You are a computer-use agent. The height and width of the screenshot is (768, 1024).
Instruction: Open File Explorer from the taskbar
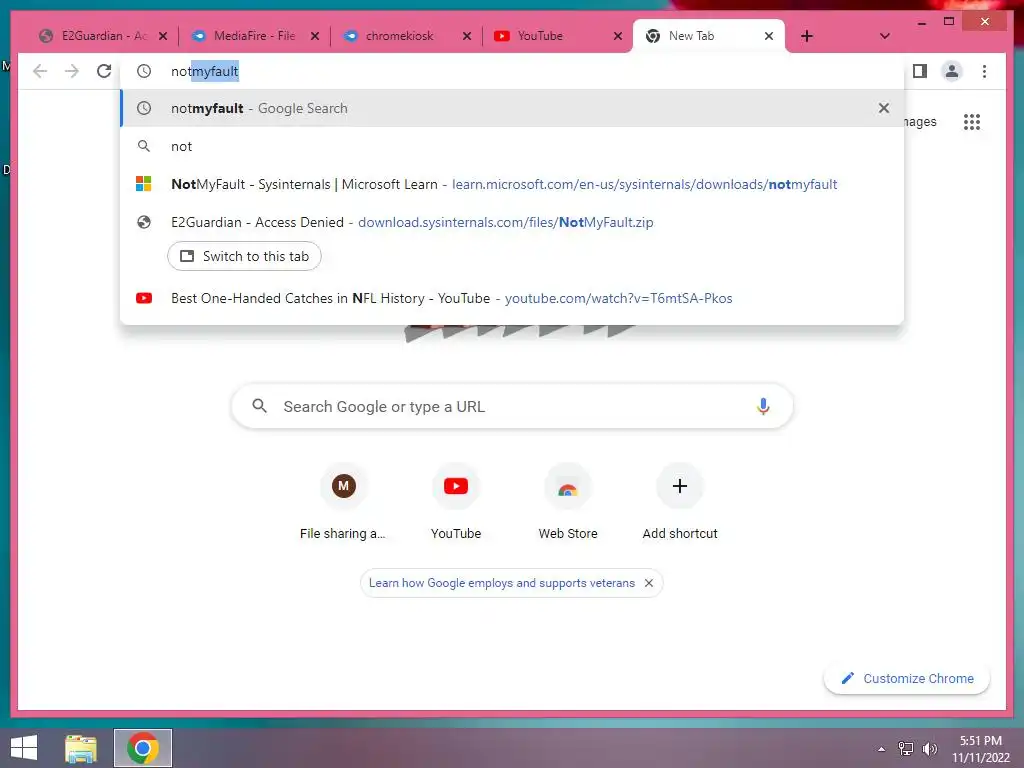tap(81, 748)
